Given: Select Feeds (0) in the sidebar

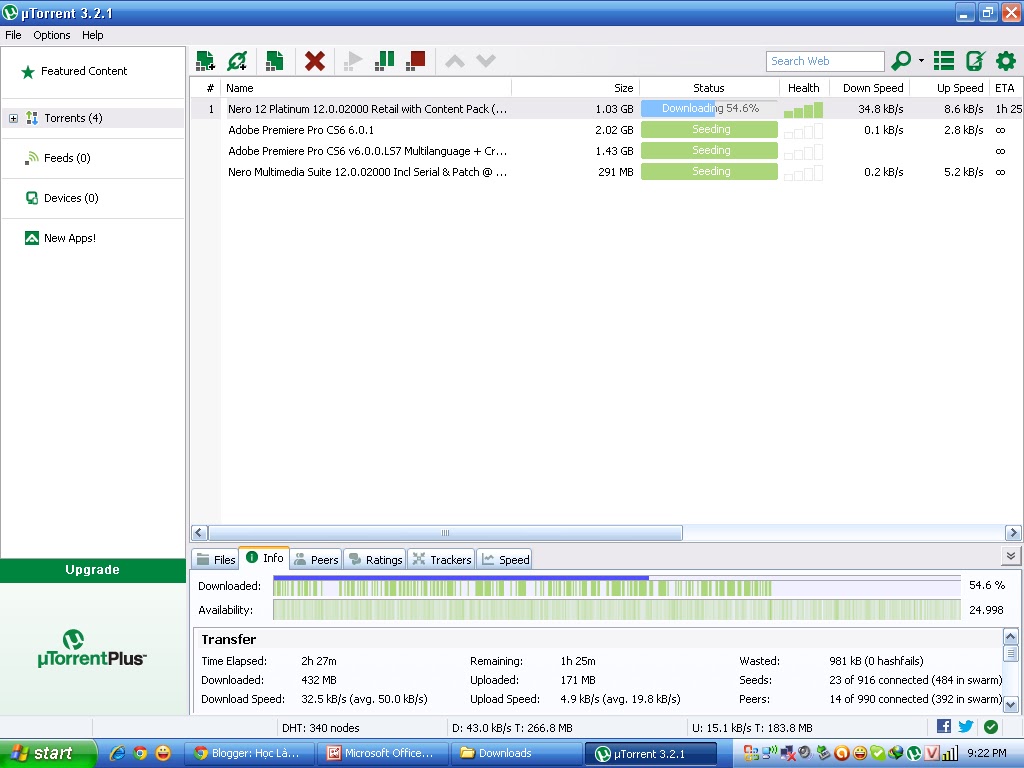Looking at the screenshot, I should click(x=67, y=157).
